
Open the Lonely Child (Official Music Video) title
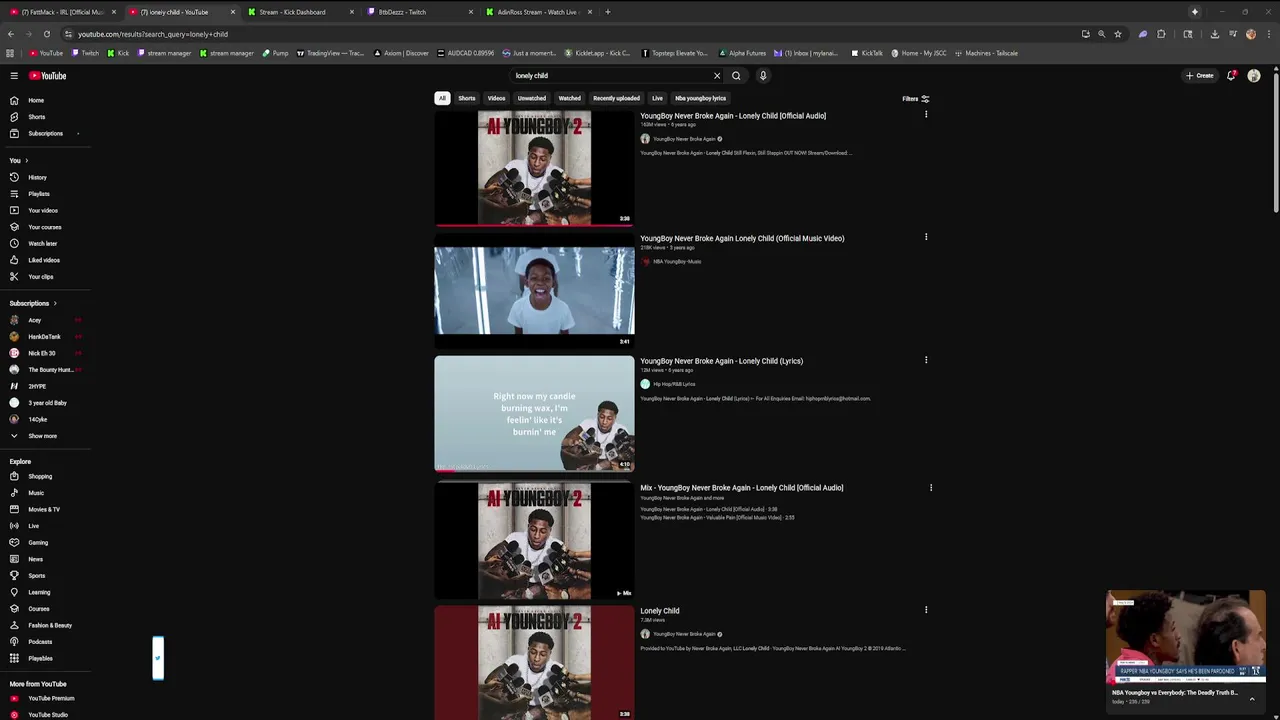pos(742,238)
